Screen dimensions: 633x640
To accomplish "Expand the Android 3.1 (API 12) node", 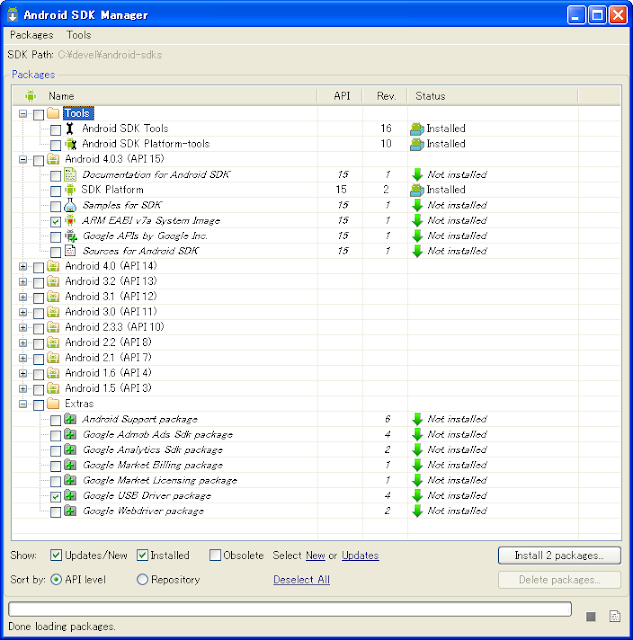I will tap(23, 297).
